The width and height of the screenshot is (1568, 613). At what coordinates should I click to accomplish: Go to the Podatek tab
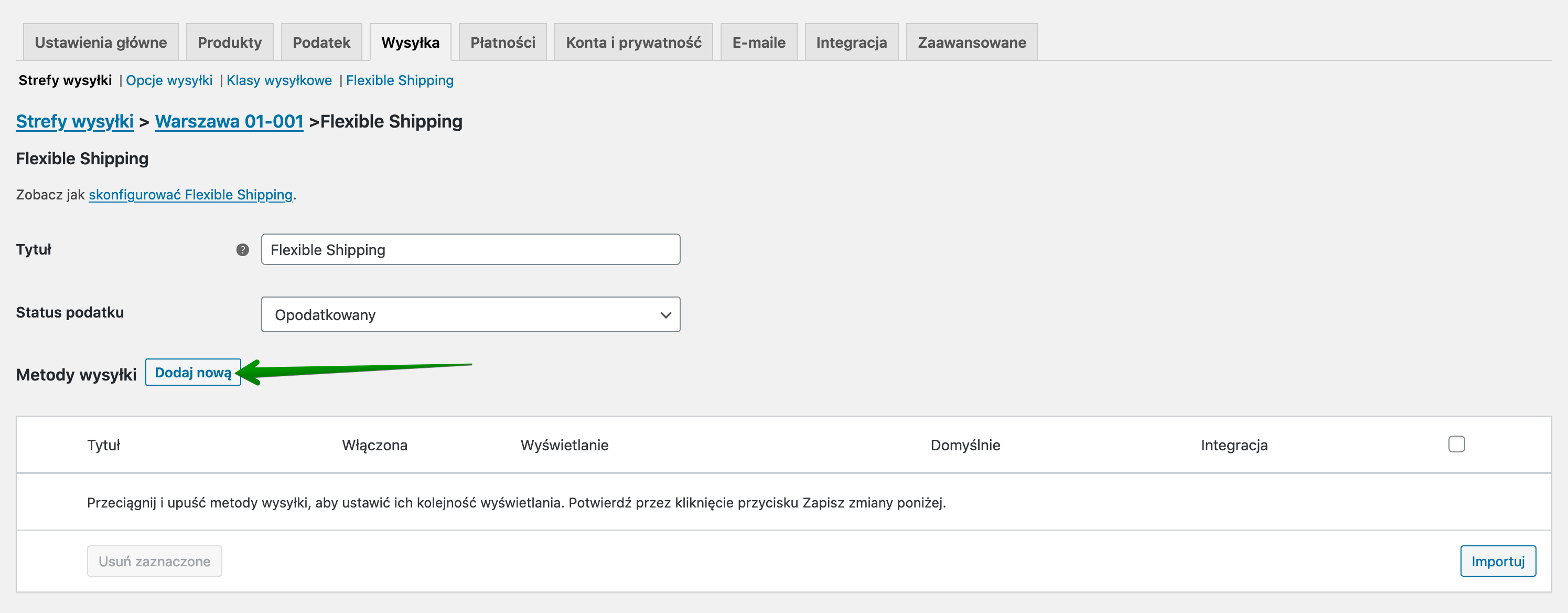(x=321, y=43)
